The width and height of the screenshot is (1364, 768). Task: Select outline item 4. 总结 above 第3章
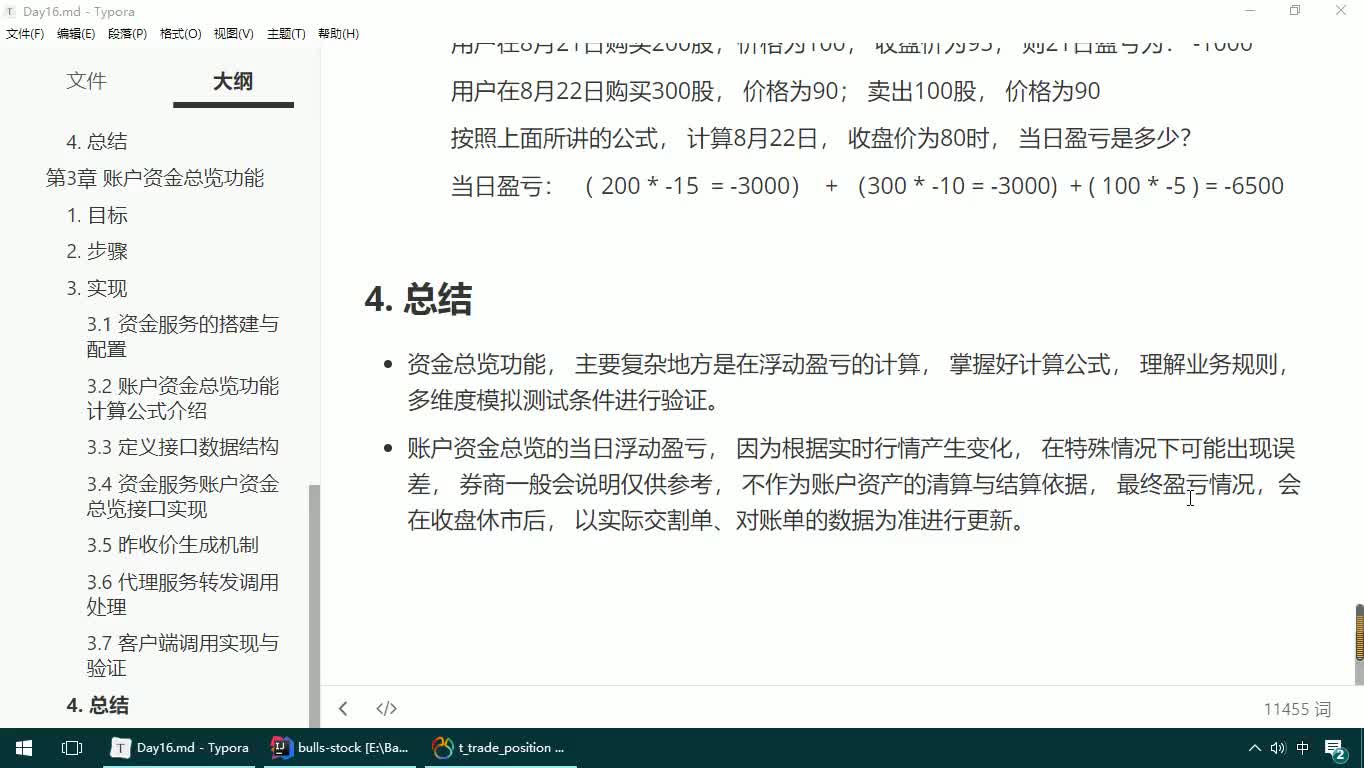coord(97,141)
